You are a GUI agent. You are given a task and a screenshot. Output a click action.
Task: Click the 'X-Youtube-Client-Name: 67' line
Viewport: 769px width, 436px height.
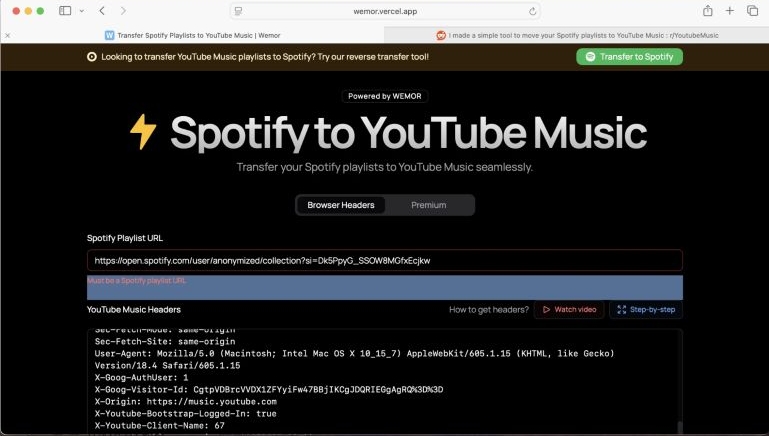159,426
